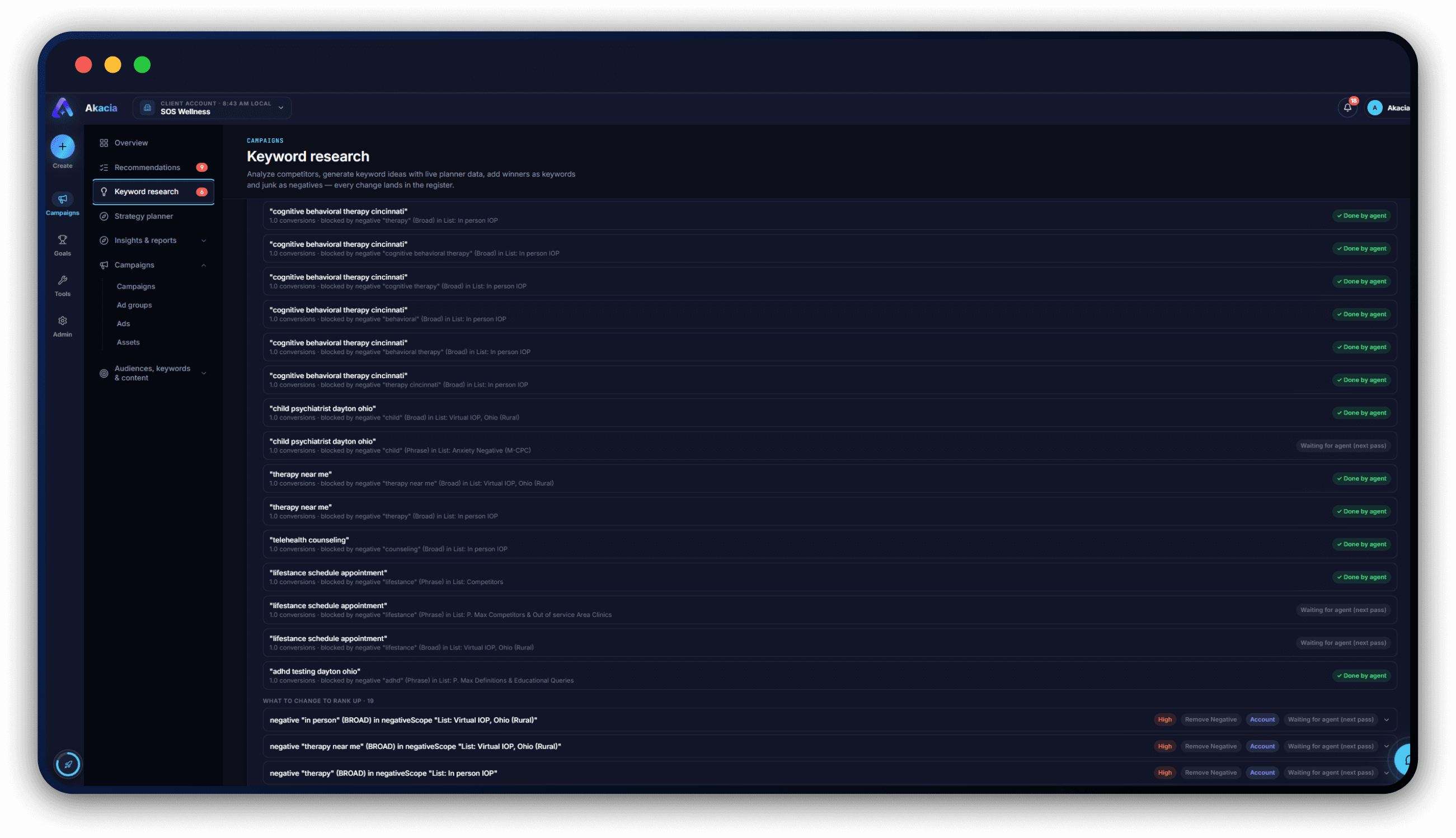This screenshot has width=1456, height=838.
Task: Click Waiting for agent on "in person" row
Action: [1330, 719]
